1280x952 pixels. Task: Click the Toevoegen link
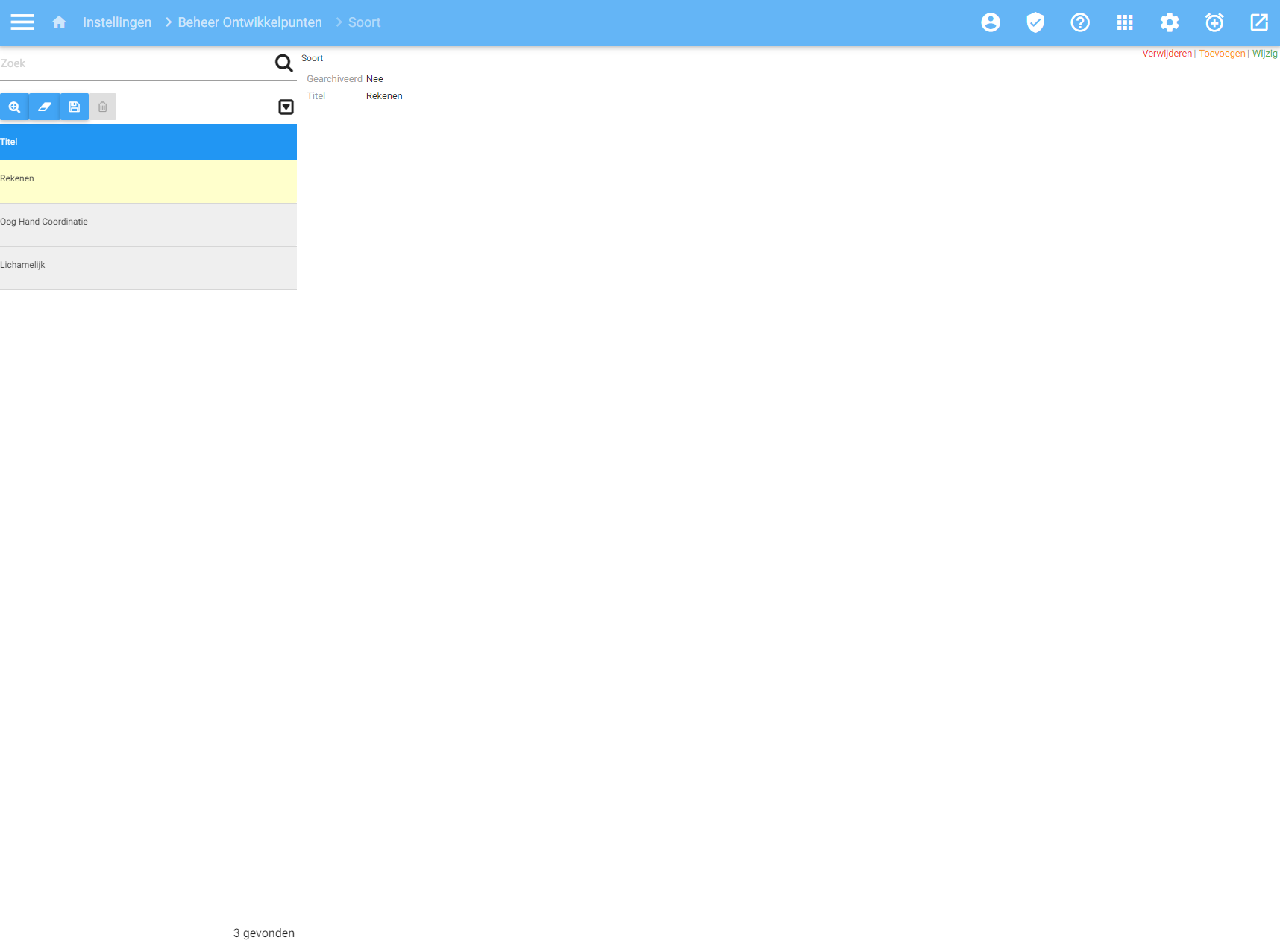point(1222,54)
